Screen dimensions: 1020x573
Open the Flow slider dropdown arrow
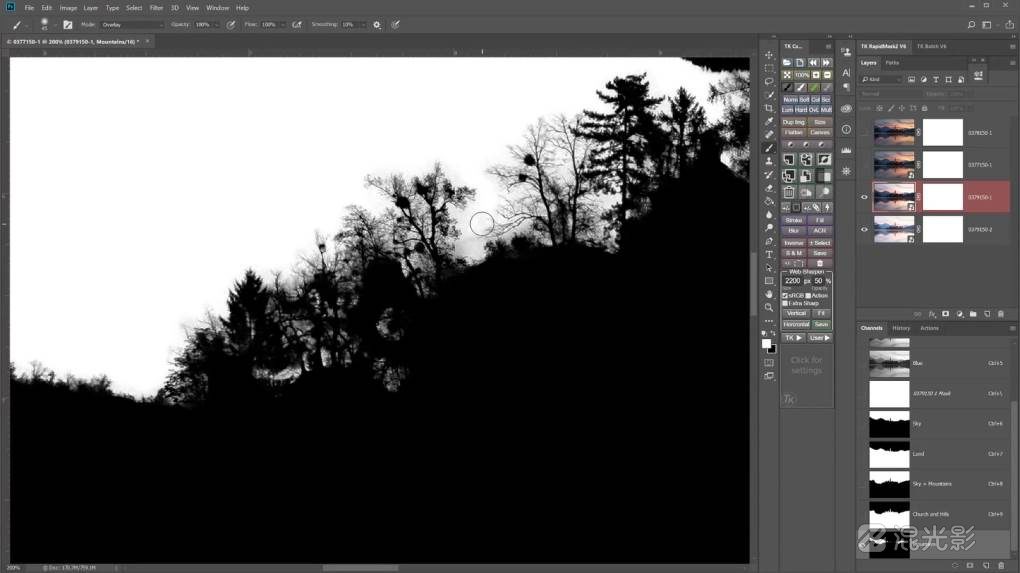click(282, 25)
